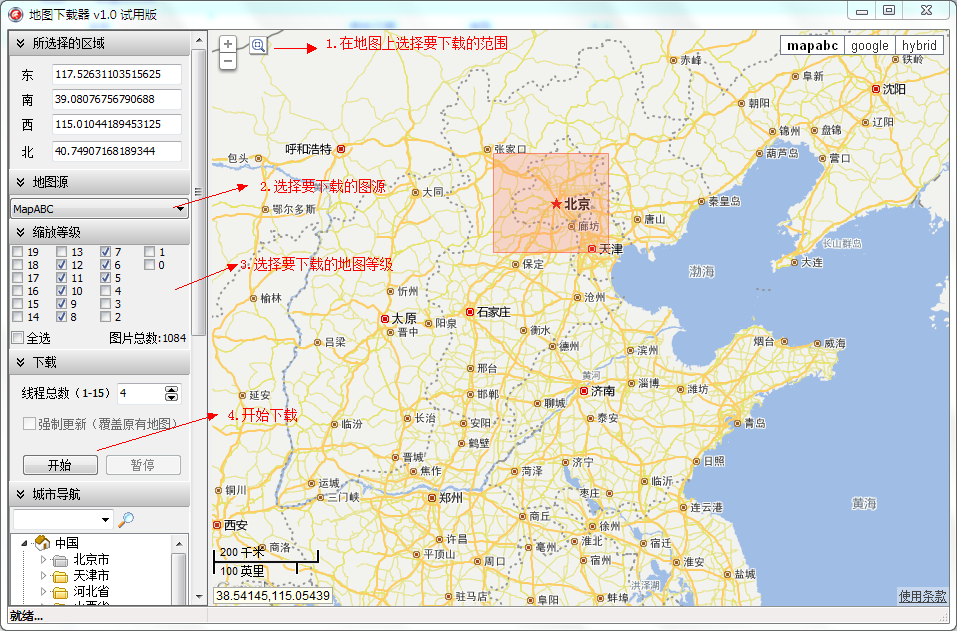Click the left panel scroll down arrow
This screenshot has height=631, width=957.
[199, 596]
